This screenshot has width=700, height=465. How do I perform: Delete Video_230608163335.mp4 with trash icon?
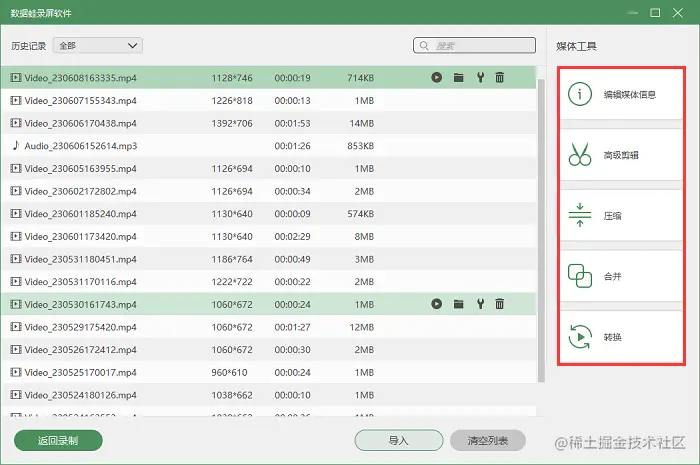pyautogui.click(x=500, y=77)
